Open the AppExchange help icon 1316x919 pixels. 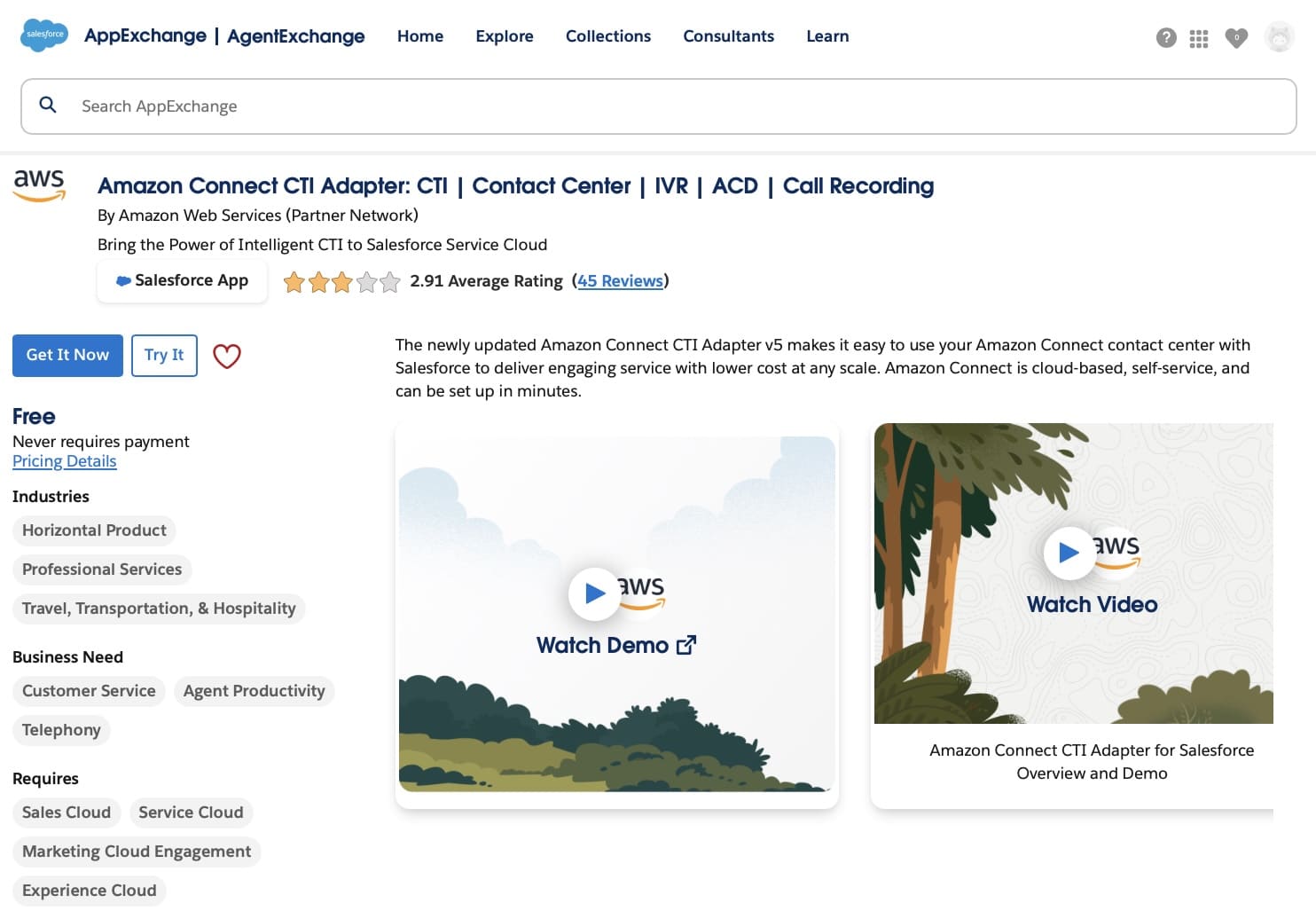coord(1165,38)
